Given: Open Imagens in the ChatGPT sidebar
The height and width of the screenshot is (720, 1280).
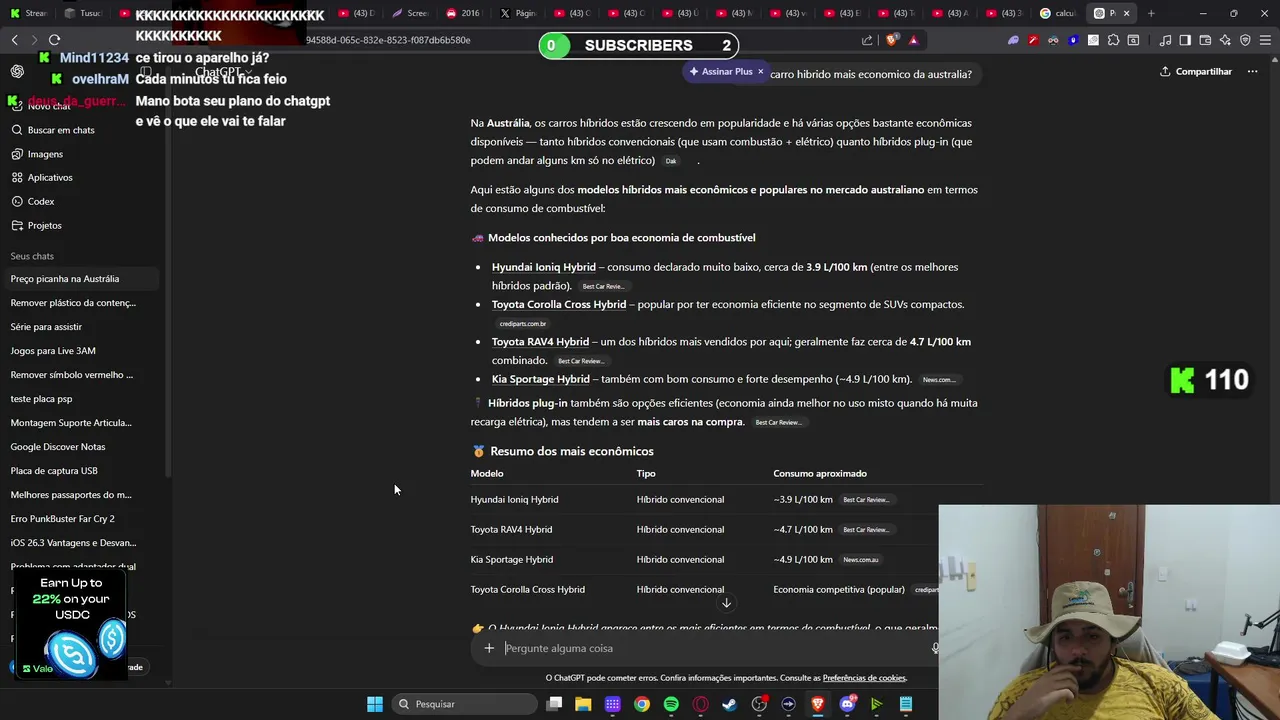Looking at the screenshot, I should tap(45, 154).
